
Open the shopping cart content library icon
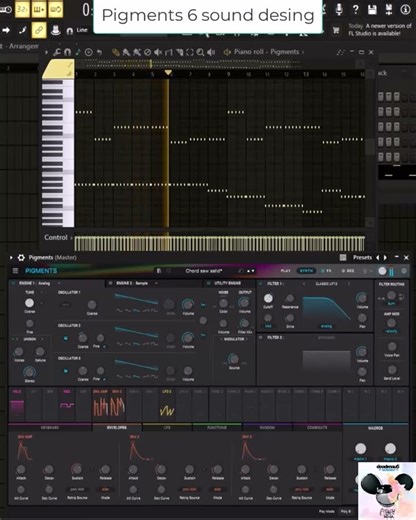pyautogui.click(x=336, y=30)
